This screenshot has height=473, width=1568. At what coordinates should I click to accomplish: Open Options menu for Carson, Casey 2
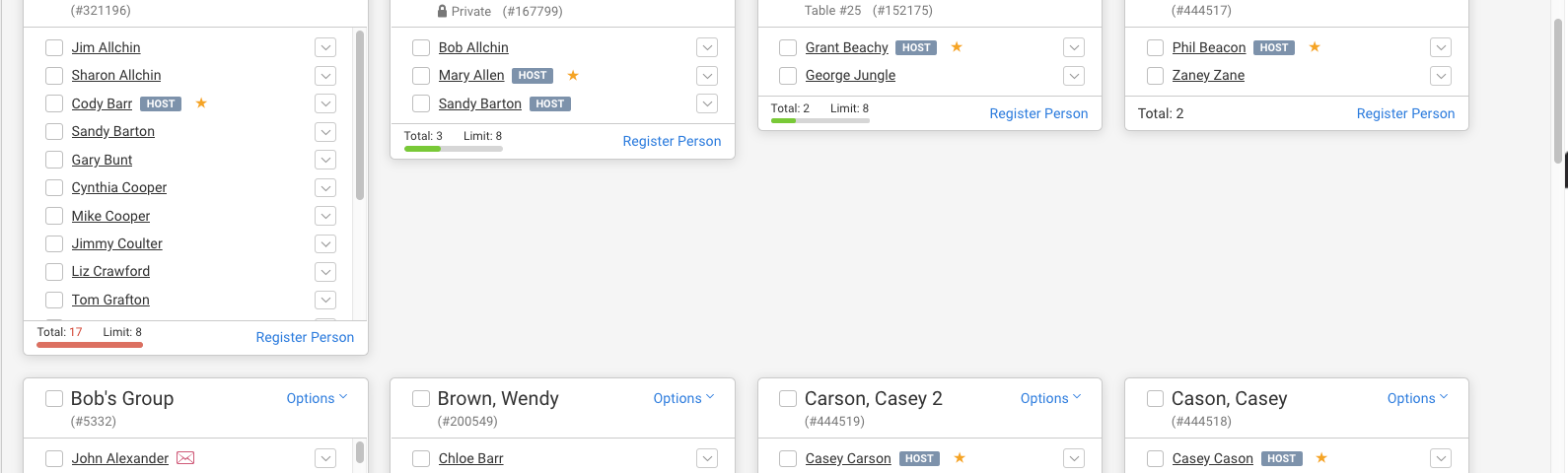[1050, 398]
